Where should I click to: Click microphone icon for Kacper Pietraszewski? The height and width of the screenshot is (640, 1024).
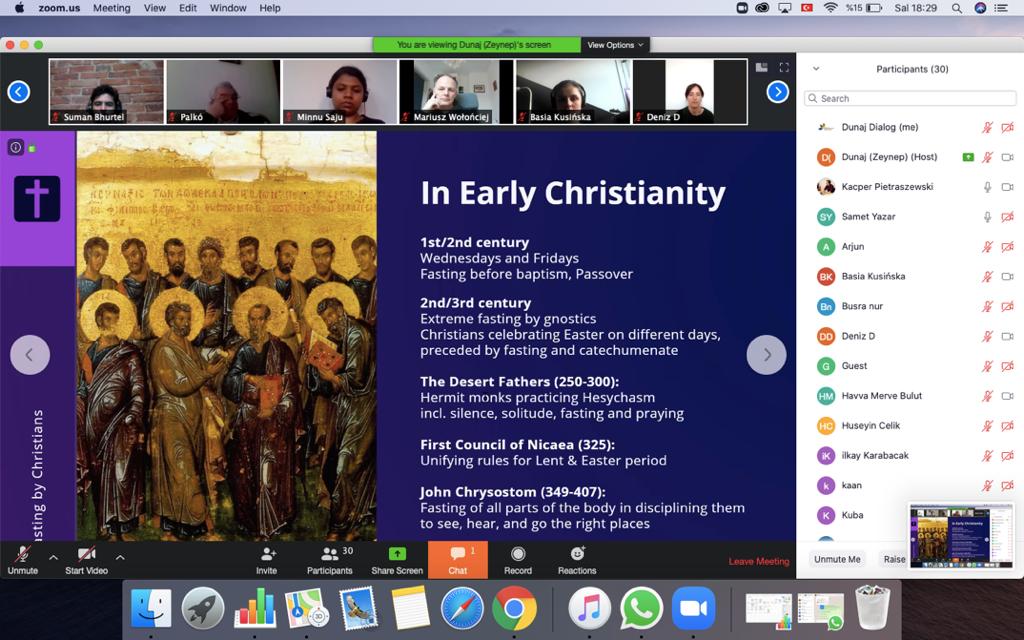987,187
